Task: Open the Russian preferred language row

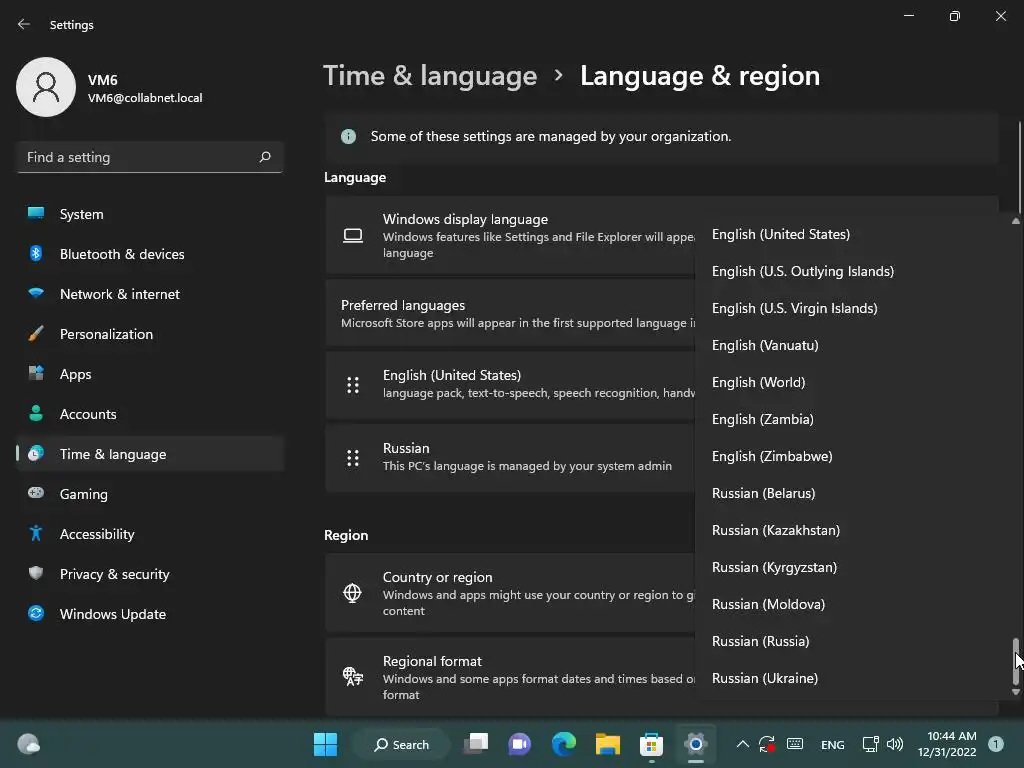Action: tap(510, 458)
